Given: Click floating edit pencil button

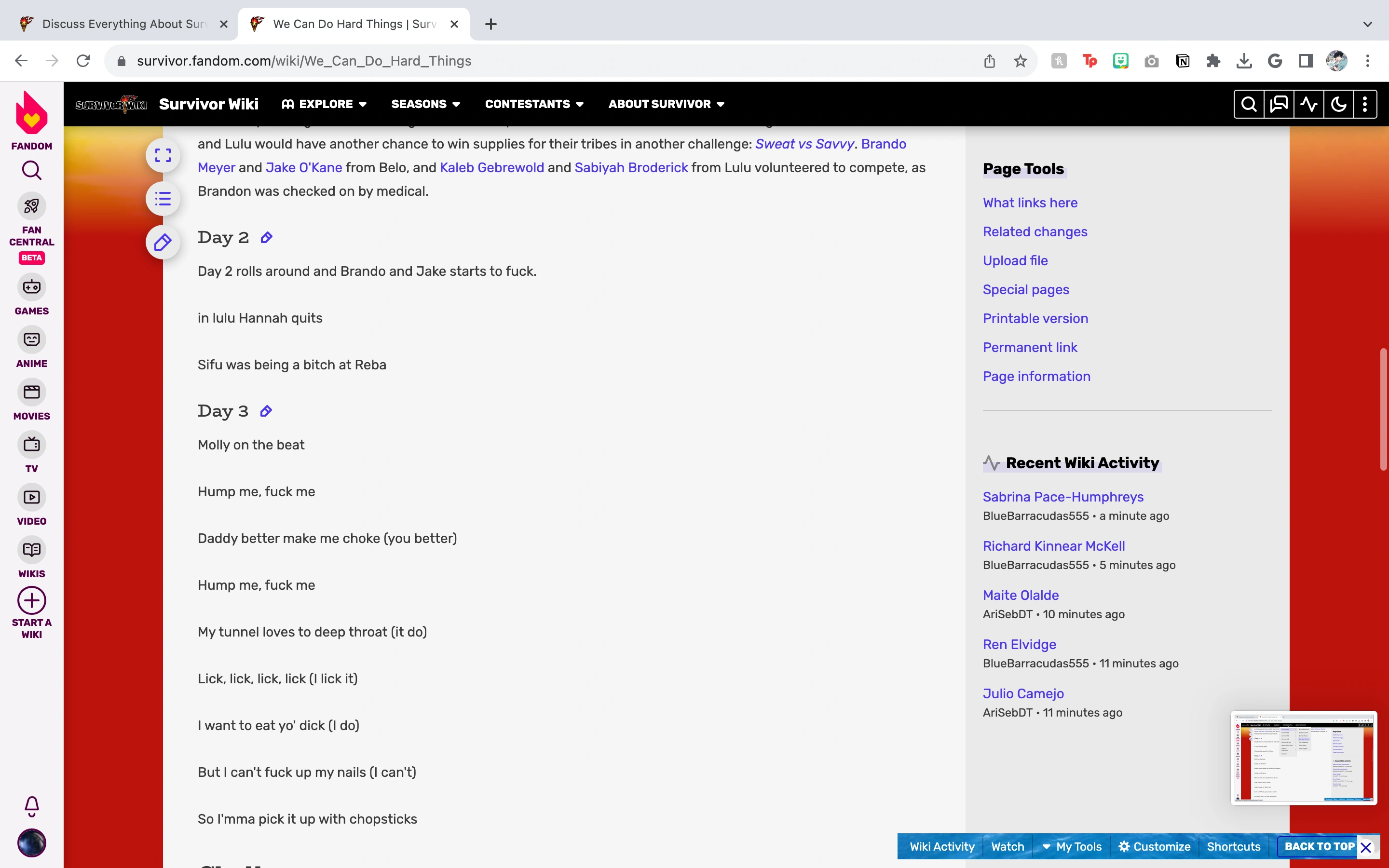Looking at the screenshot, I should 163,242.
